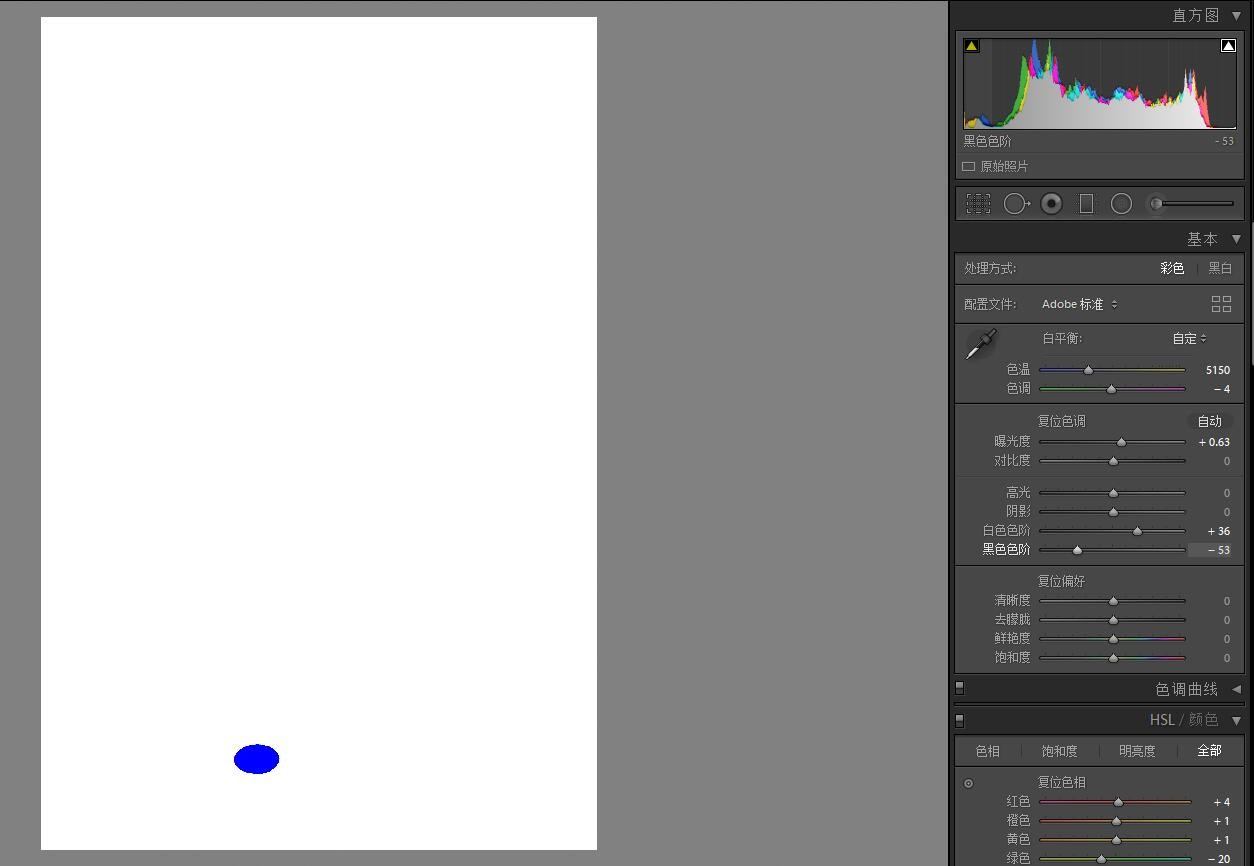The image size is (1254, 866).
Task: Expand the 色调曲线 panel
Action: [1236, 689]
